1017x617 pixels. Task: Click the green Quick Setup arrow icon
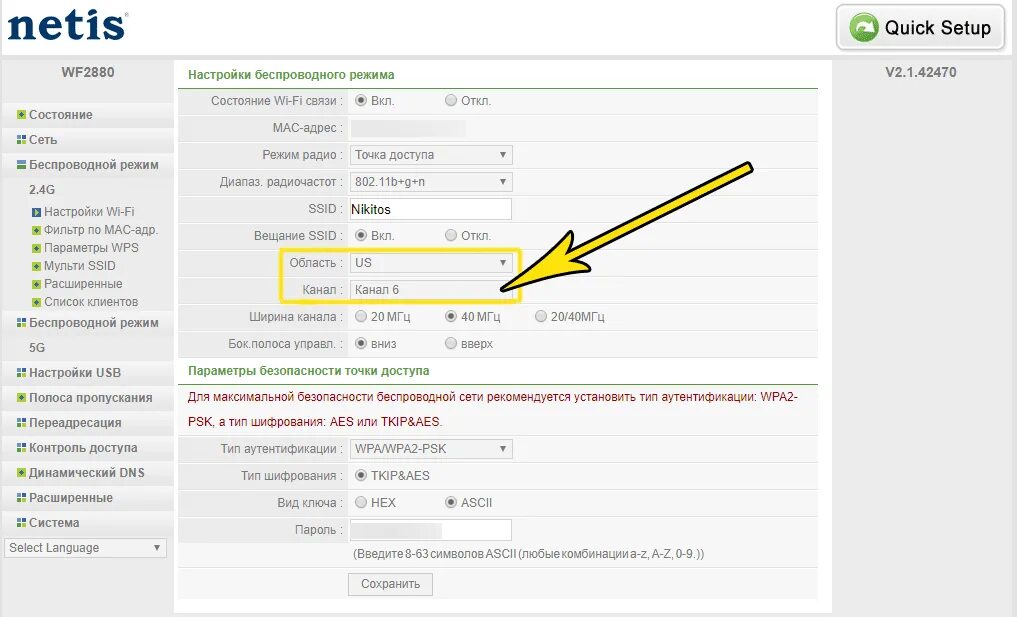point(864,28)
